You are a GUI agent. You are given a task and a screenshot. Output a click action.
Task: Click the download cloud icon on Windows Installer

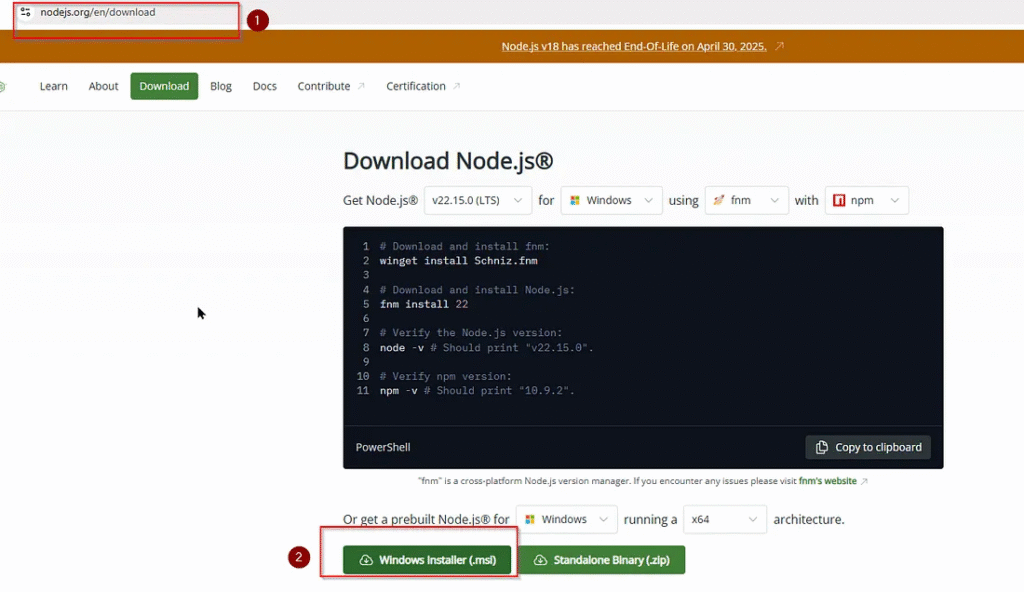pyautogui.click(x=366, y=560)
